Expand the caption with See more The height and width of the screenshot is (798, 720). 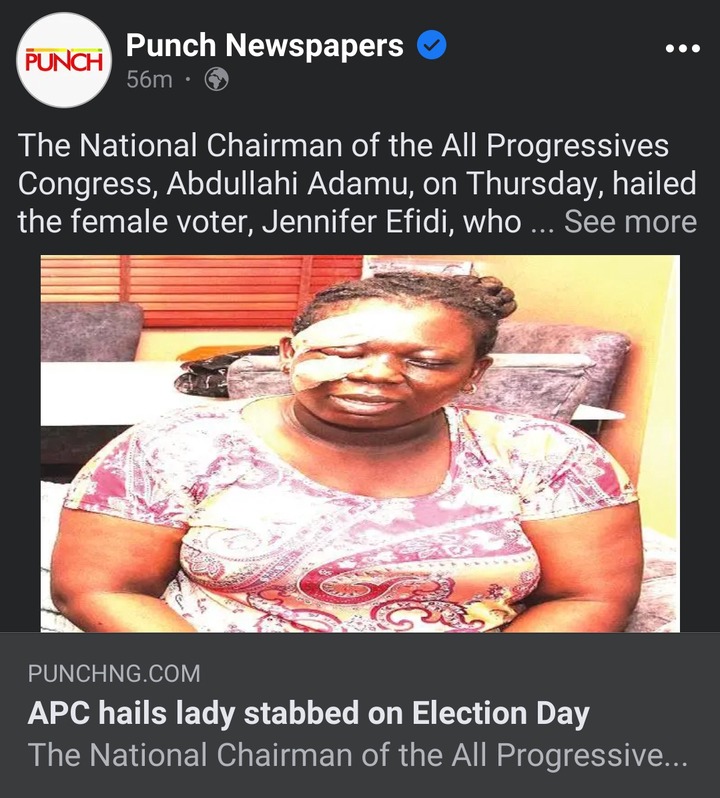pyautogui.click(x=630, y=222)
